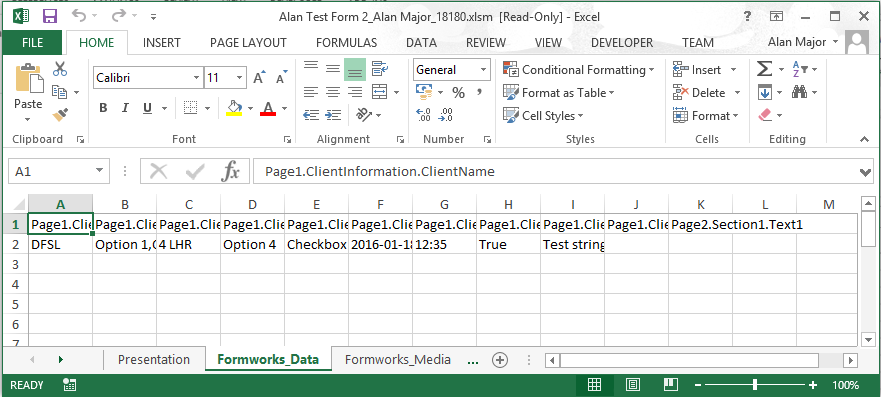Screen dimensions: 881x397
Task: Toggle Bottom Align vertical alignment
Action: tap(355, 70)
